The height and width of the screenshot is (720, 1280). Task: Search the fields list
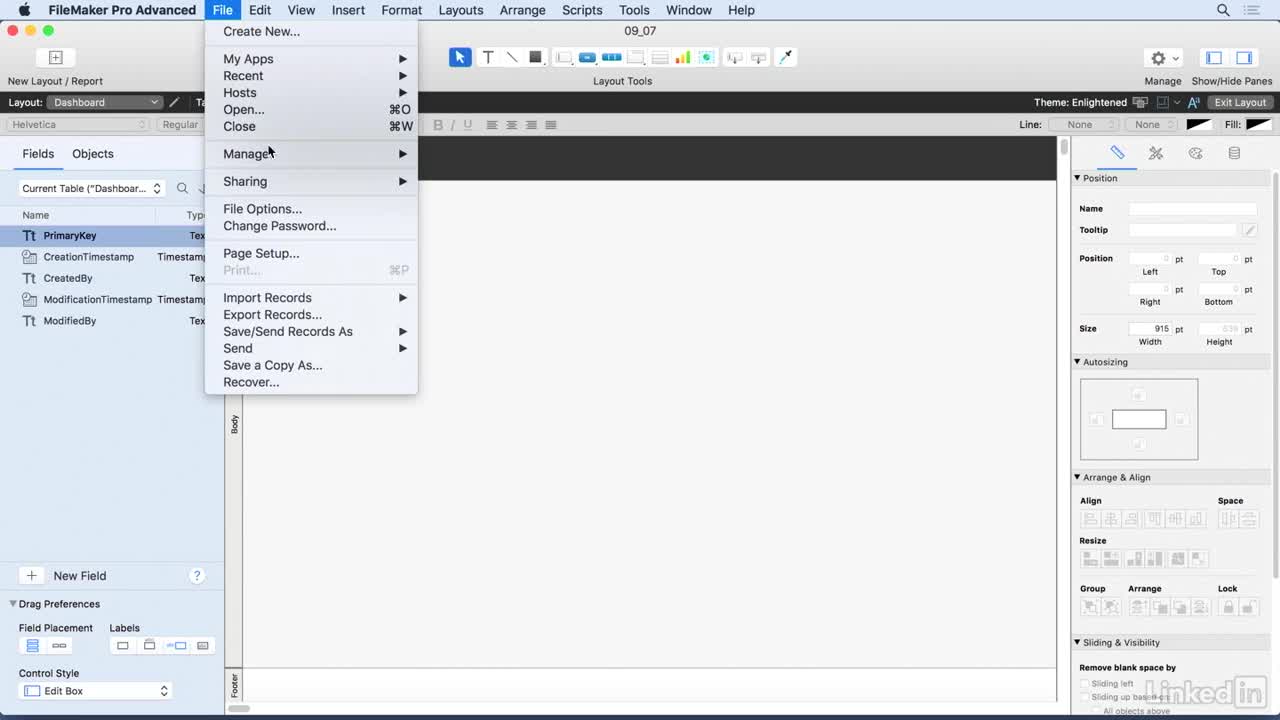(182, 188)
